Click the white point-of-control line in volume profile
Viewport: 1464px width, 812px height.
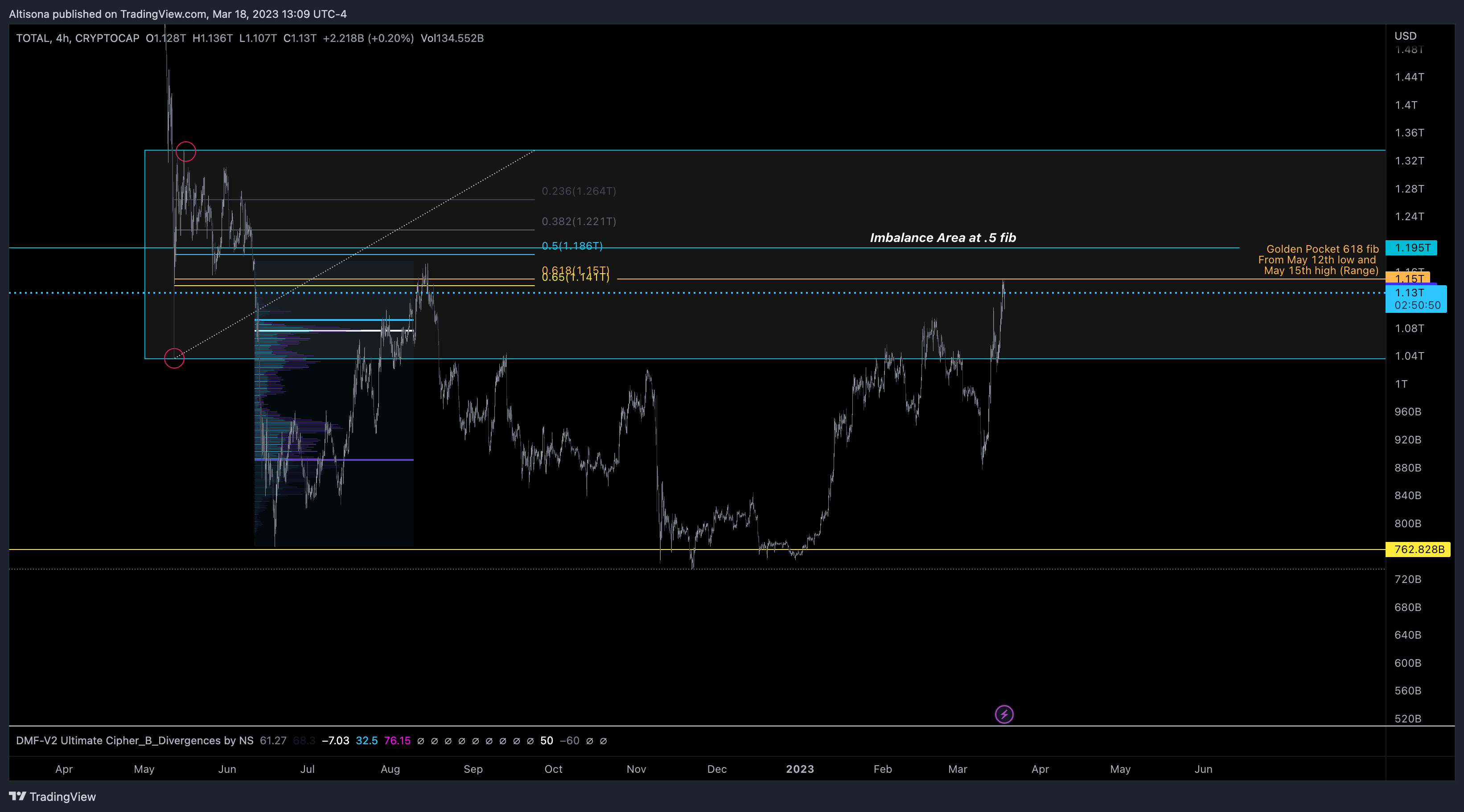click(x=334, y=330)
